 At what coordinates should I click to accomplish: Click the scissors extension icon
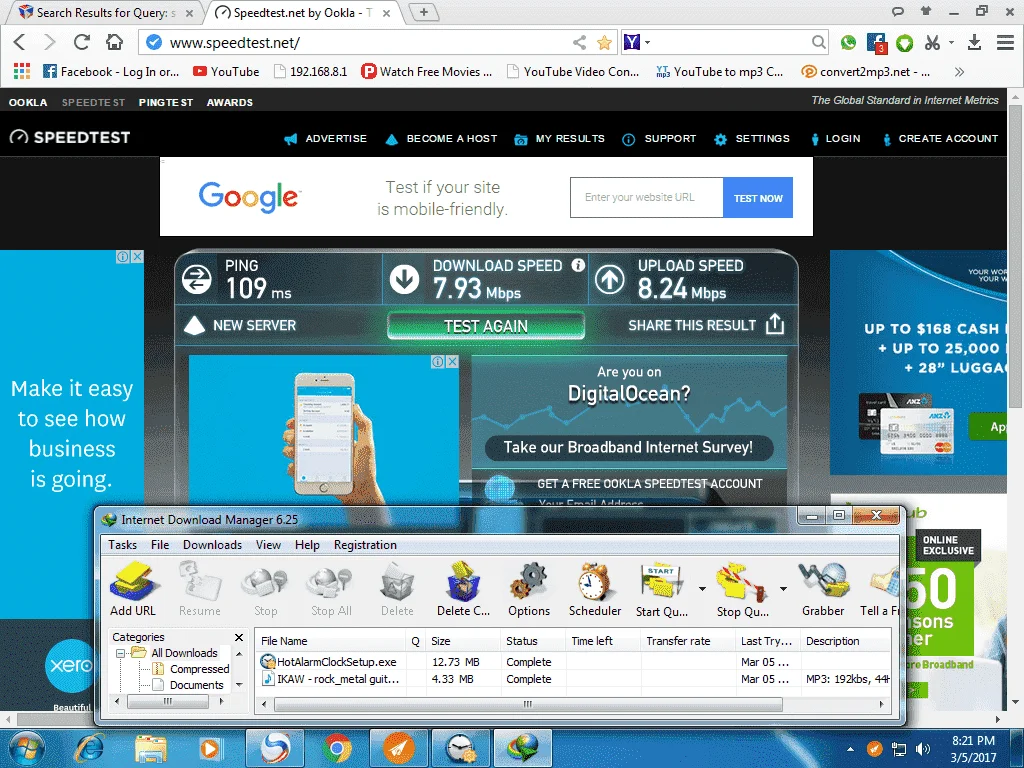[932, 42]
